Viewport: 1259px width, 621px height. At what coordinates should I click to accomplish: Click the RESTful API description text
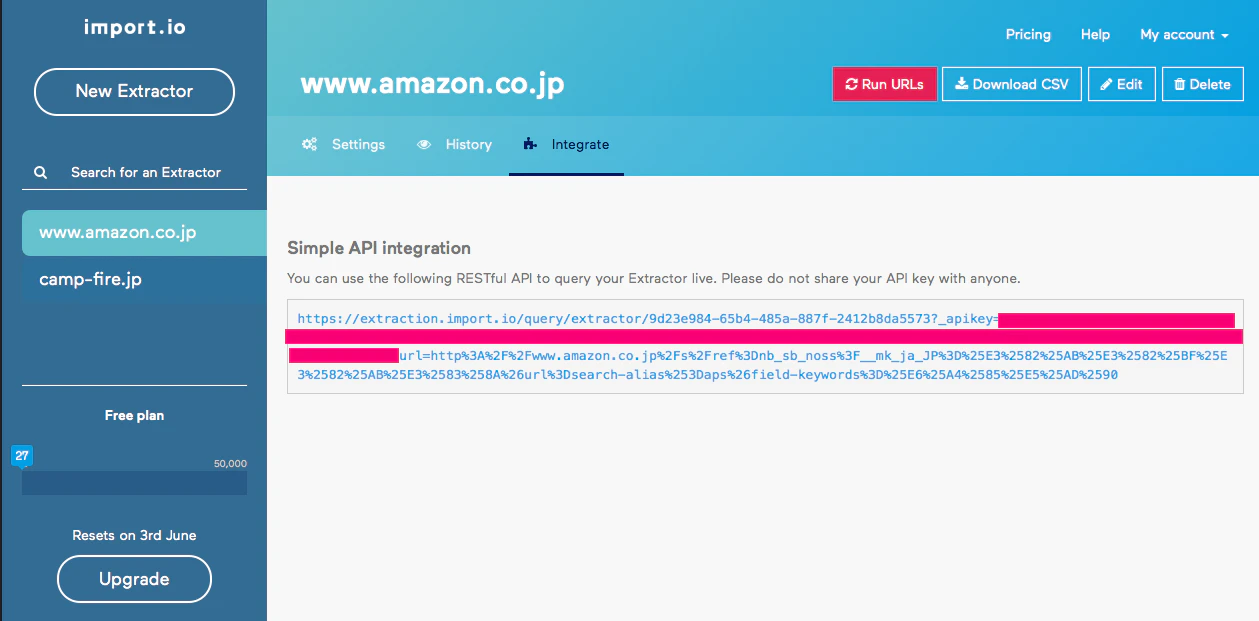tap(654, 278)
